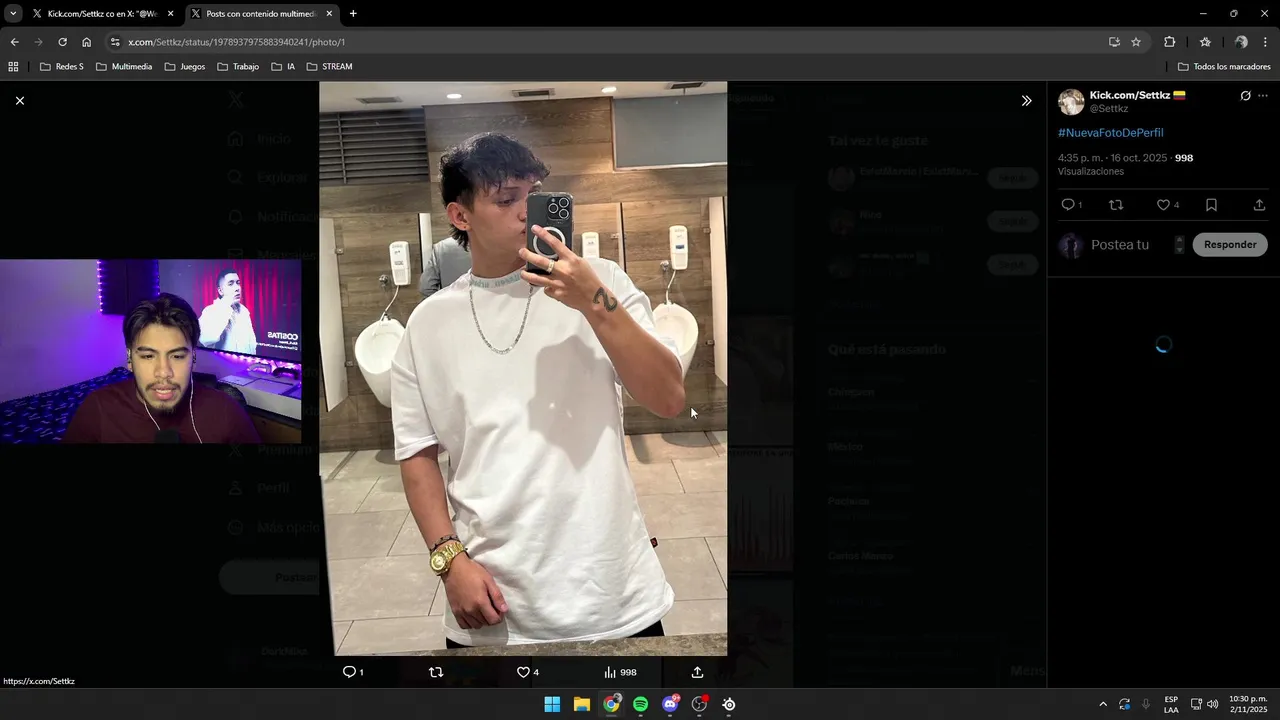1280x720 pixels.
Task: Bookmark the post in the right panel
Action: tap(1211, 205)
